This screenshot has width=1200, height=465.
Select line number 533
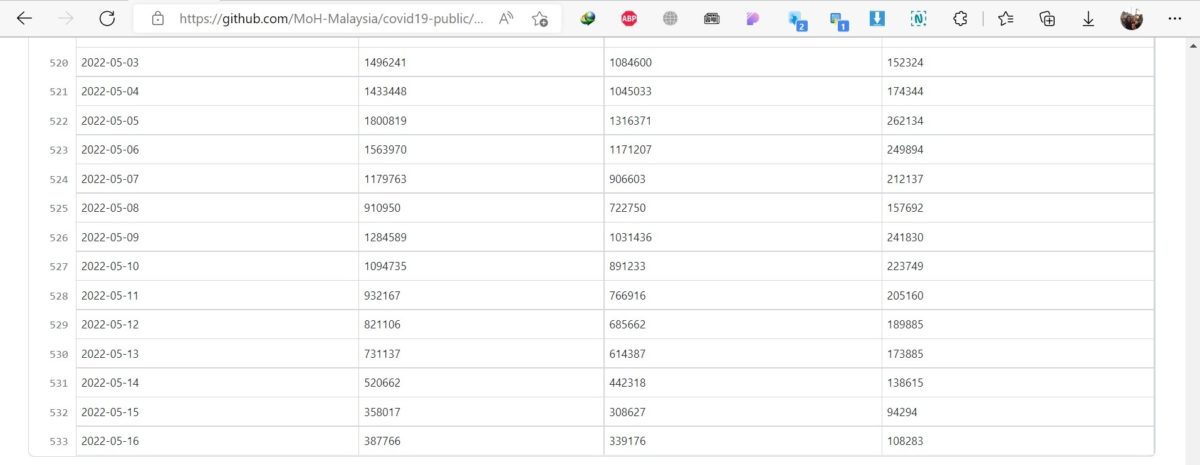58,441
